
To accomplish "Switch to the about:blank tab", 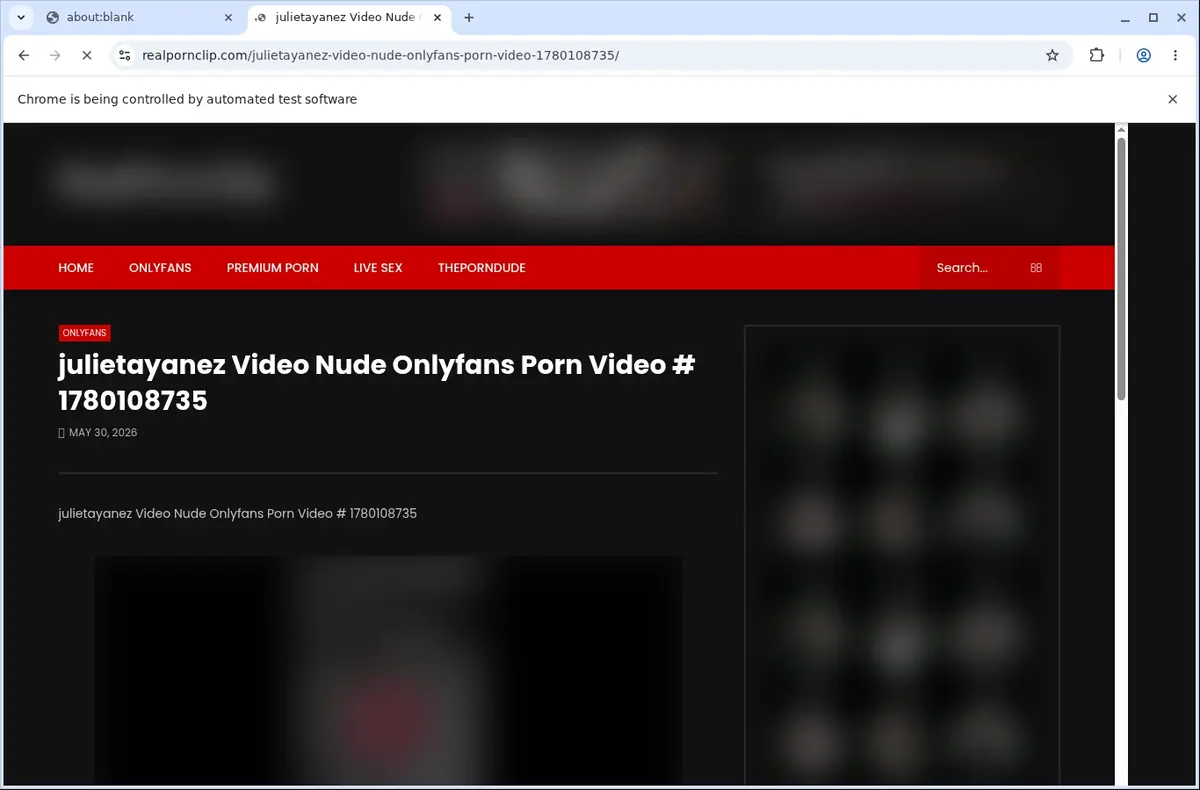I will [140, 17].
